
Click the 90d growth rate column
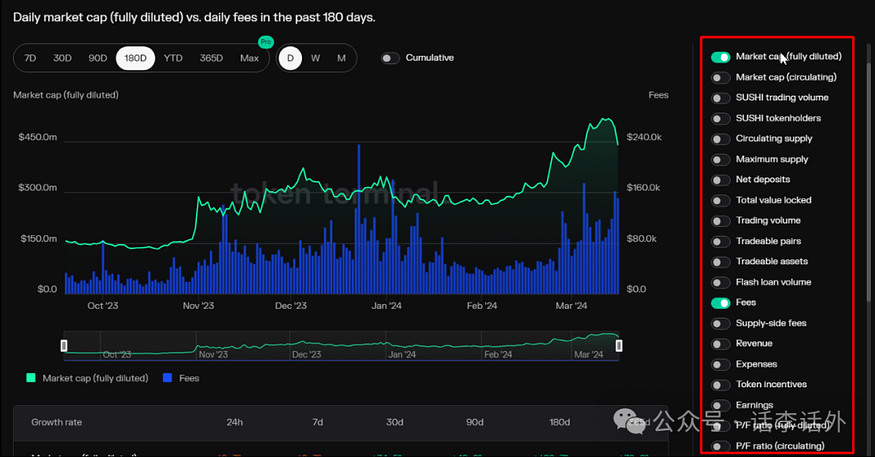[475, 422]
